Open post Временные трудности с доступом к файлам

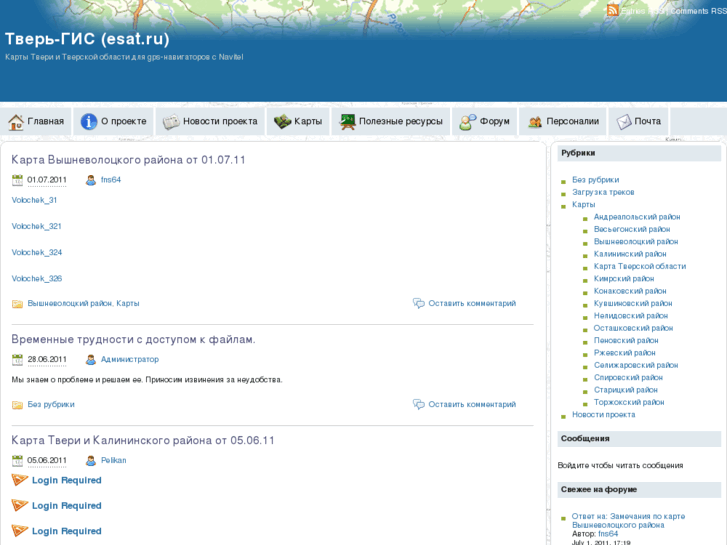coord(134,340)
